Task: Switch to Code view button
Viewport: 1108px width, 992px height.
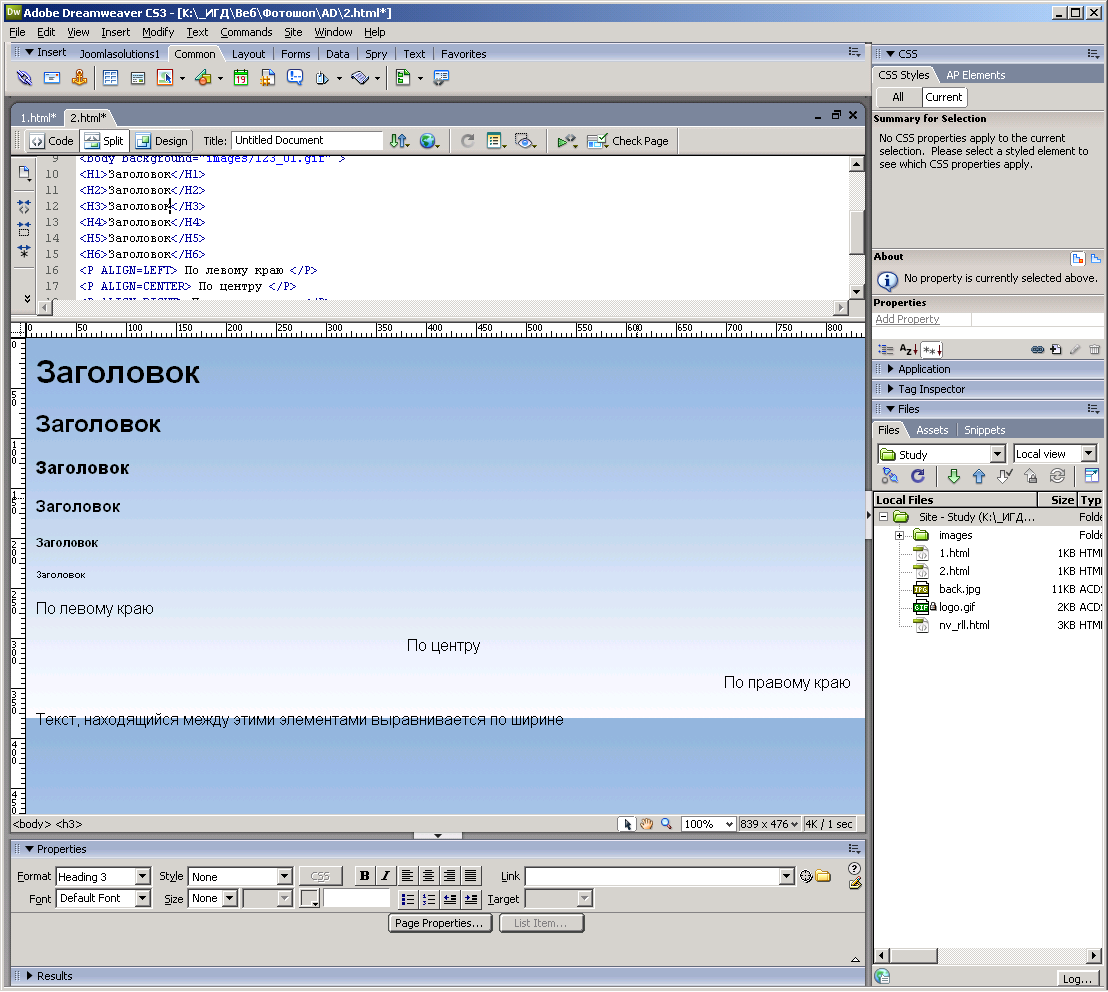Action: coord(51,141)
